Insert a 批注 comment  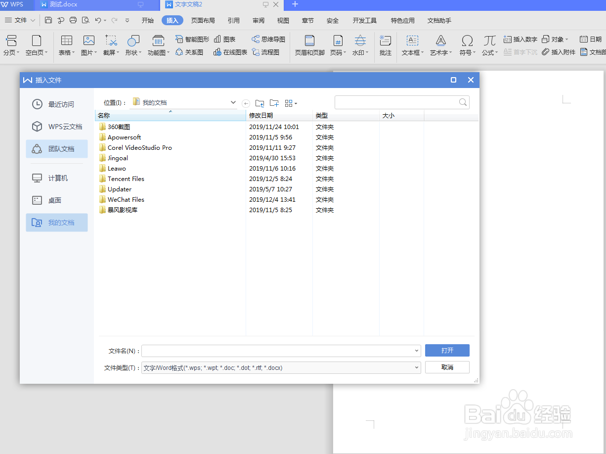click(385, 45)
